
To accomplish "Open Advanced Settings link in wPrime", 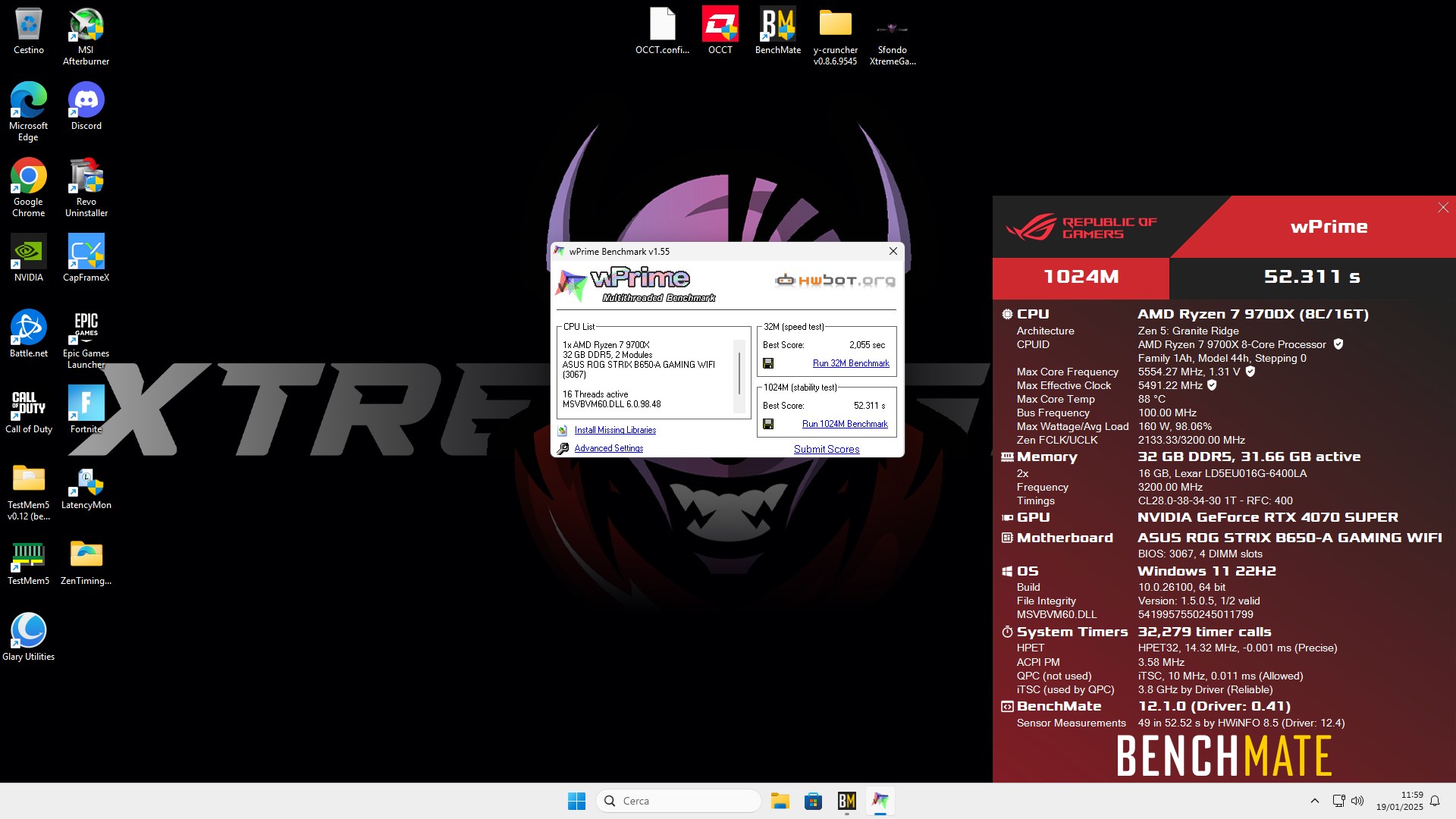I will click(609, 448).
